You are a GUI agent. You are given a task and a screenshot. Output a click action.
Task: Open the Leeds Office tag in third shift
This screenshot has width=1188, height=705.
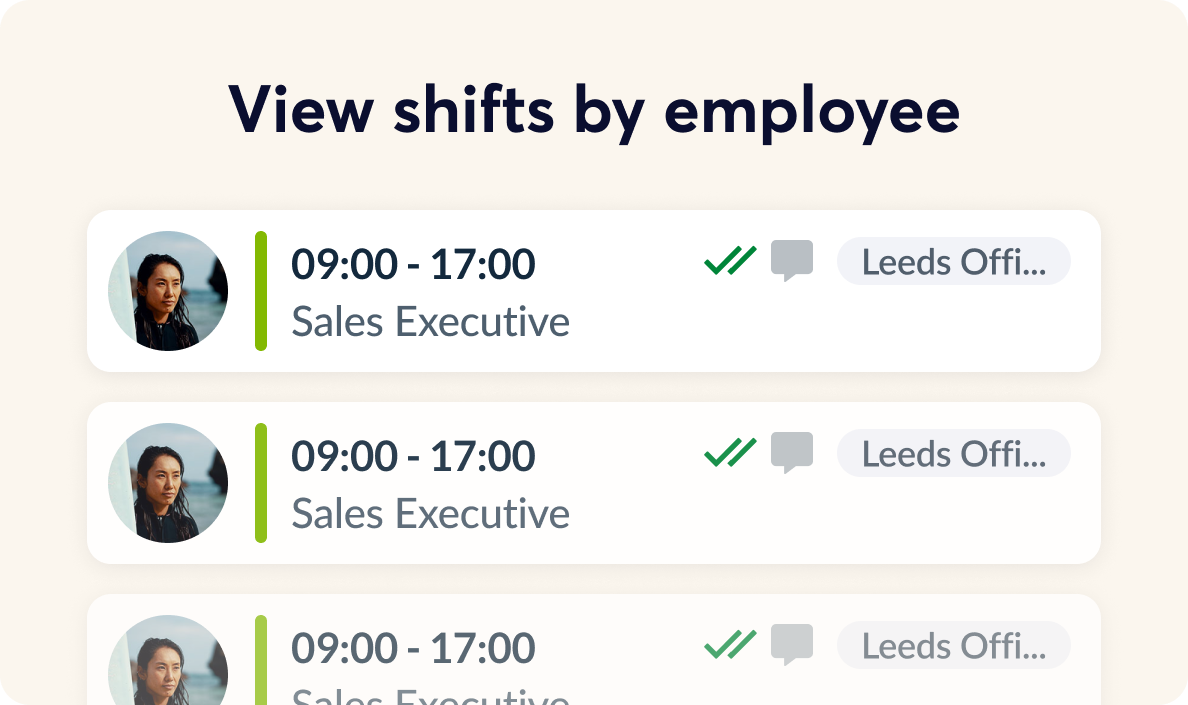pyautogui.click(x=953, y=646)
